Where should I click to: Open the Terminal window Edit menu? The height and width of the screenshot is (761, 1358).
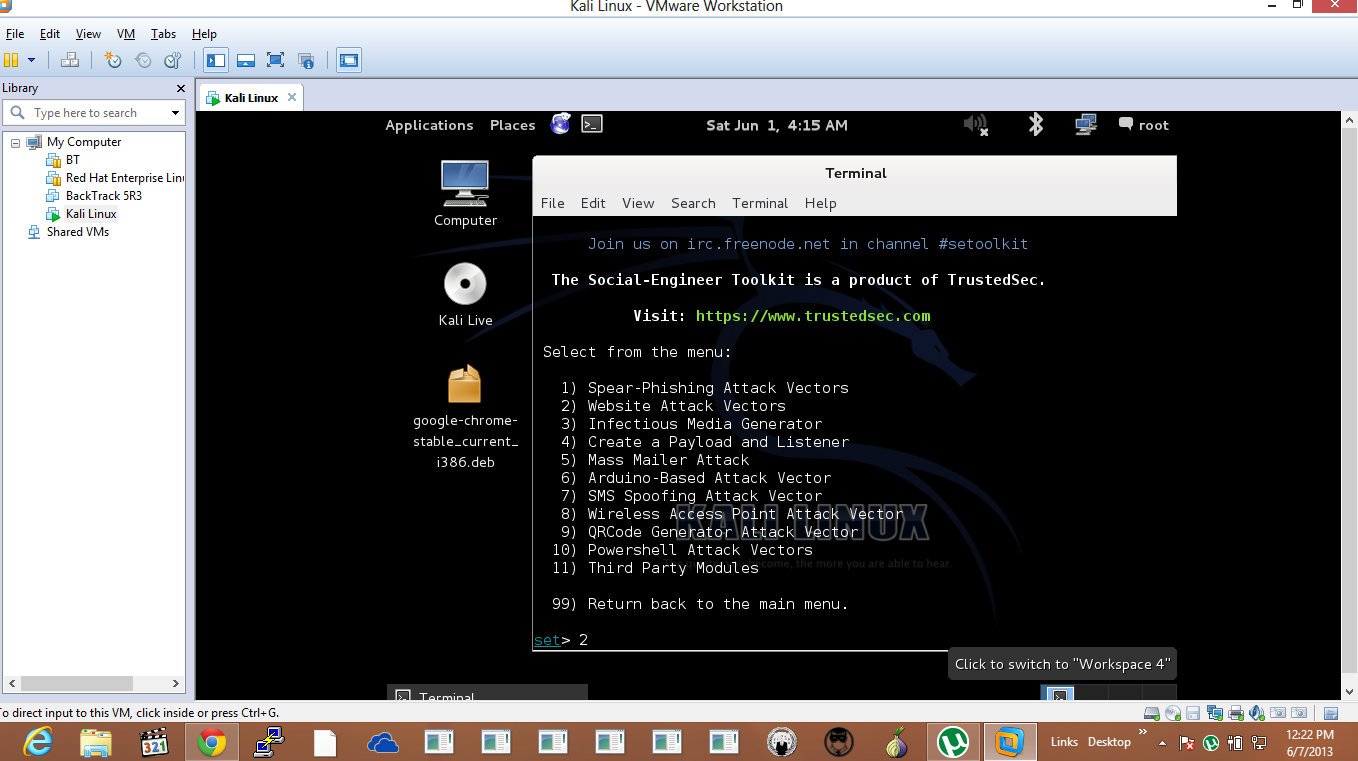coord(593,203)
